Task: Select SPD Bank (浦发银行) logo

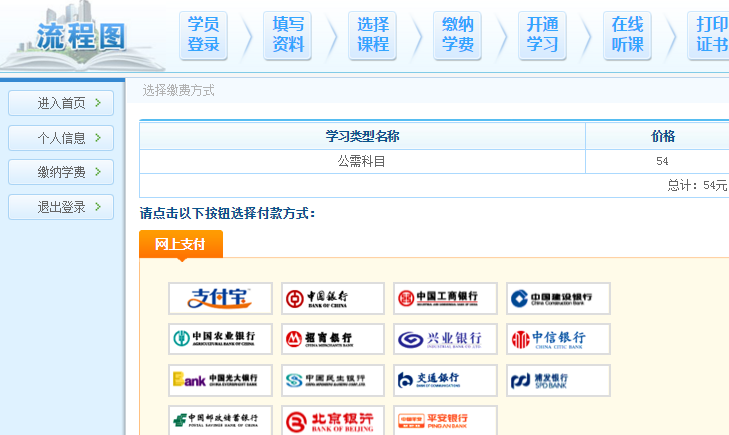Action: click(558, 380)
